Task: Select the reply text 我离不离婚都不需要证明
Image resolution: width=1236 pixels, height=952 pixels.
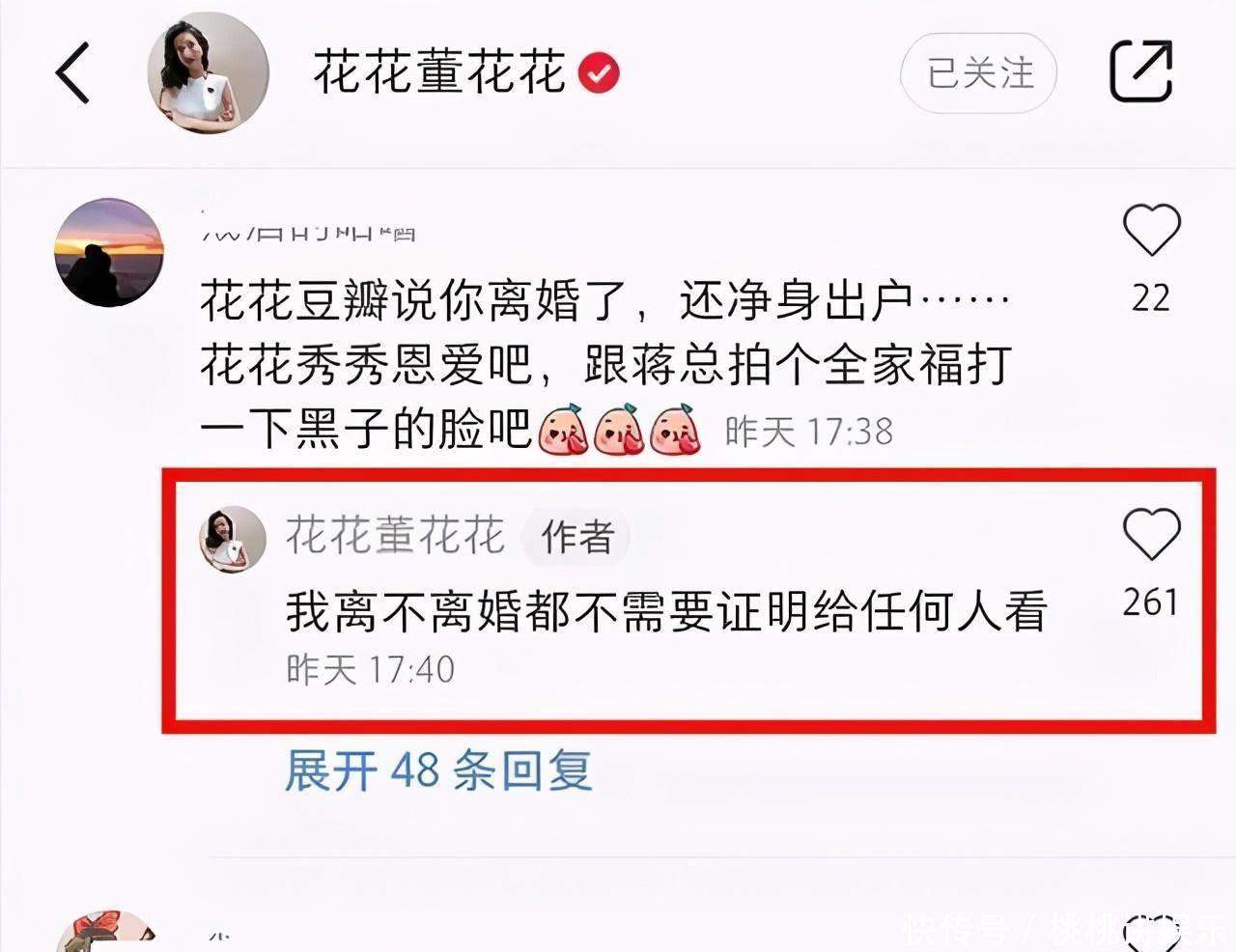Action: (666, 612)
